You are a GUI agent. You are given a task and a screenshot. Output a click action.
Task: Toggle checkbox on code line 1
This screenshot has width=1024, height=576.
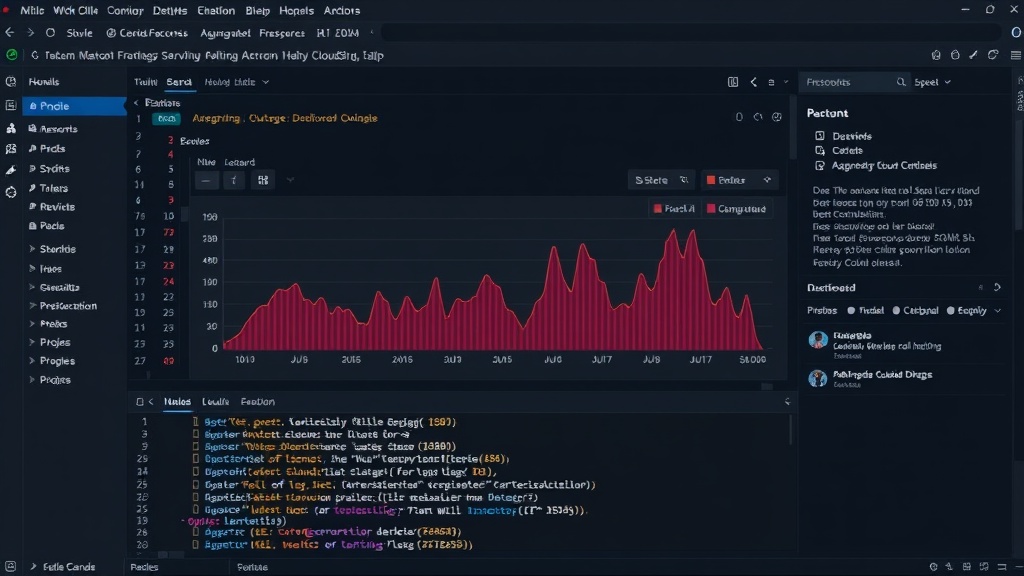[195, 422]
